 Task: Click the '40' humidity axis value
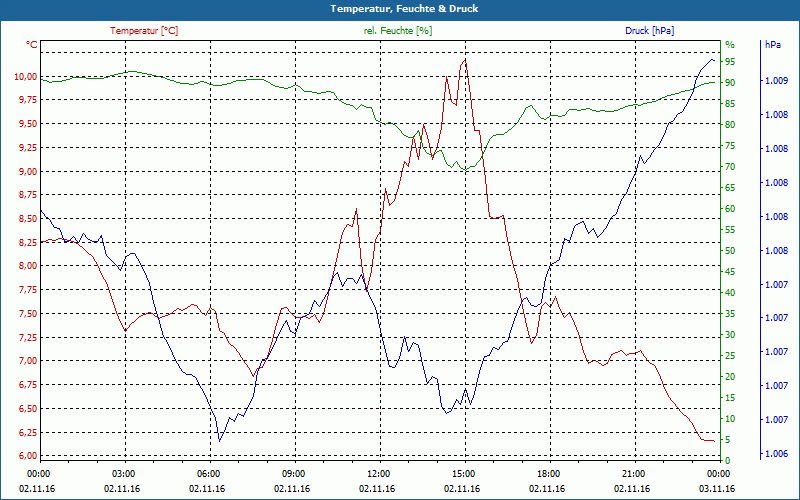coord(730,292)
